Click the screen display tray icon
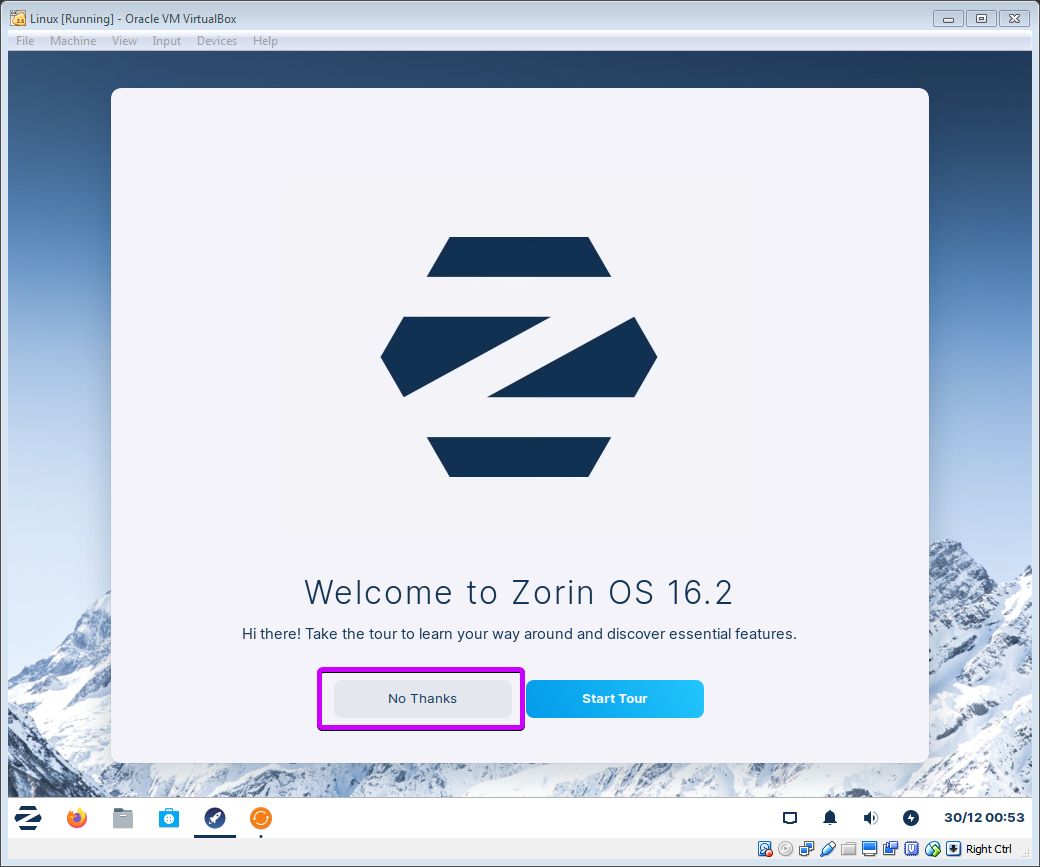The width and height of the screenshot is (1040, 867). point(789,818)
